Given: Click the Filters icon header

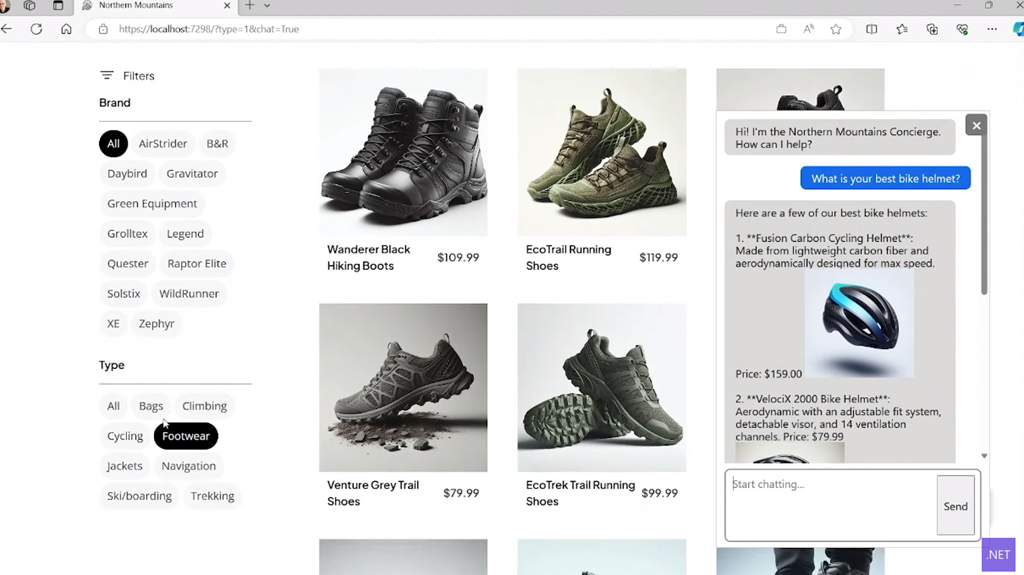Looking at the screenshot, I should click(127, 76).
